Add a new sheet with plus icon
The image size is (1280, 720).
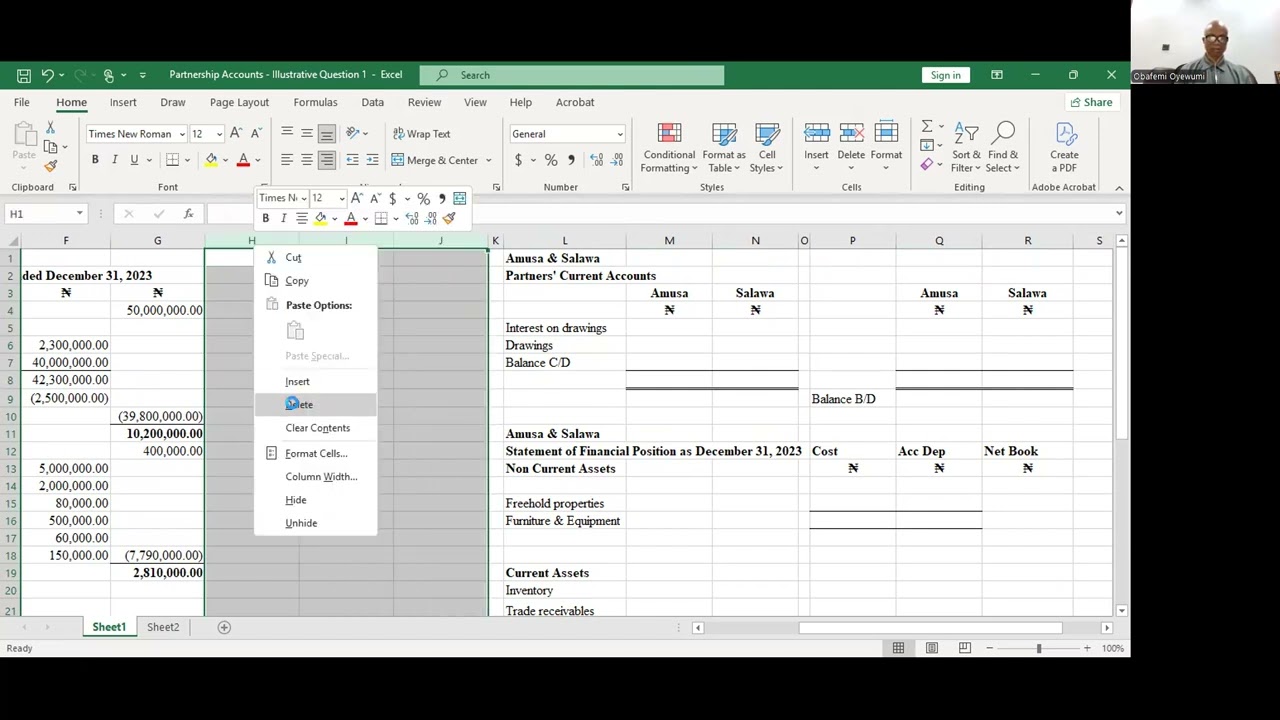tap(224, 627)
